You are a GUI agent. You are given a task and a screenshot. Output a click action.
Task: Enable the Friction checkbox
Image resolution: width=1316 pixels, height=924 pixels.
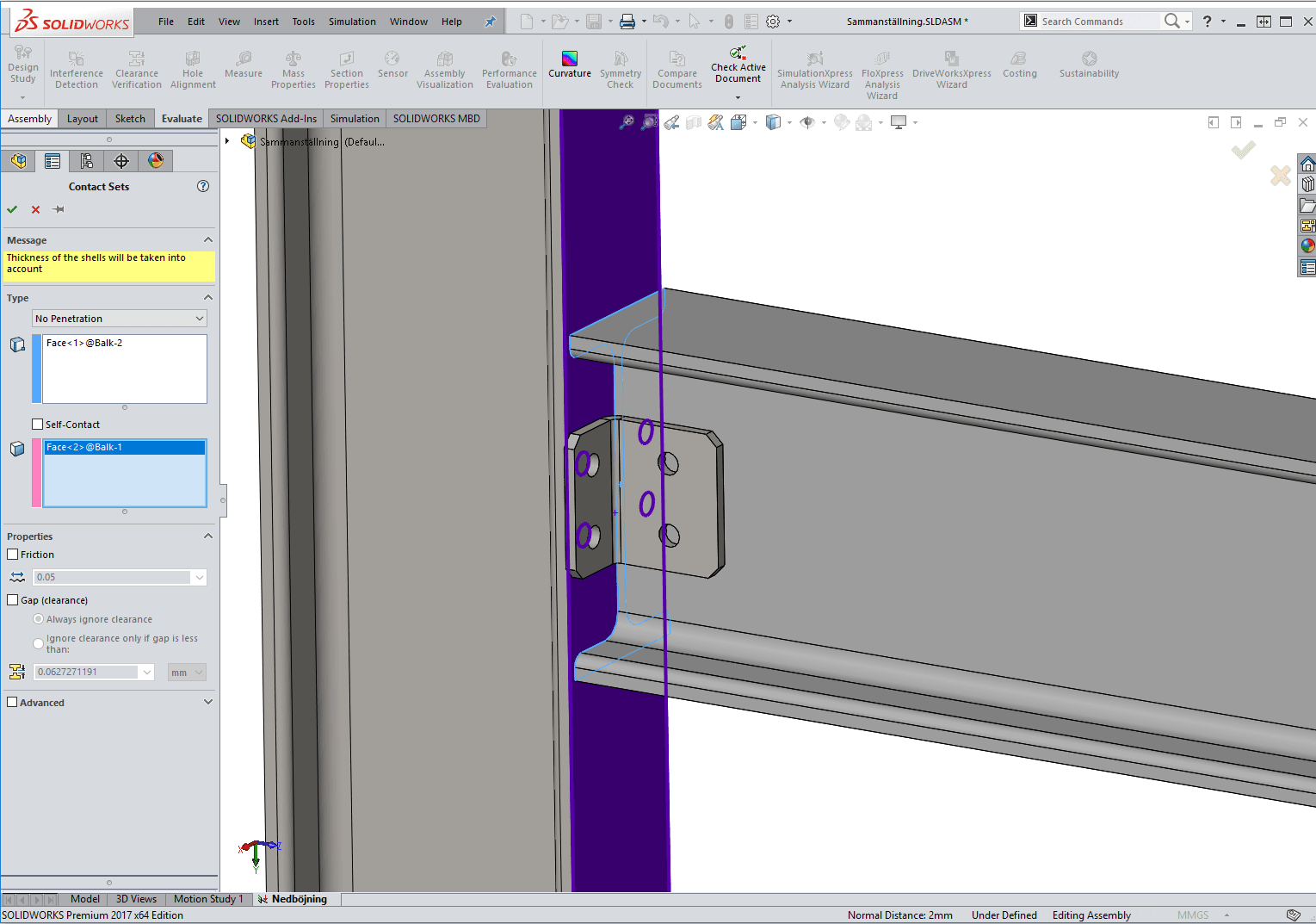pos(13,555)
